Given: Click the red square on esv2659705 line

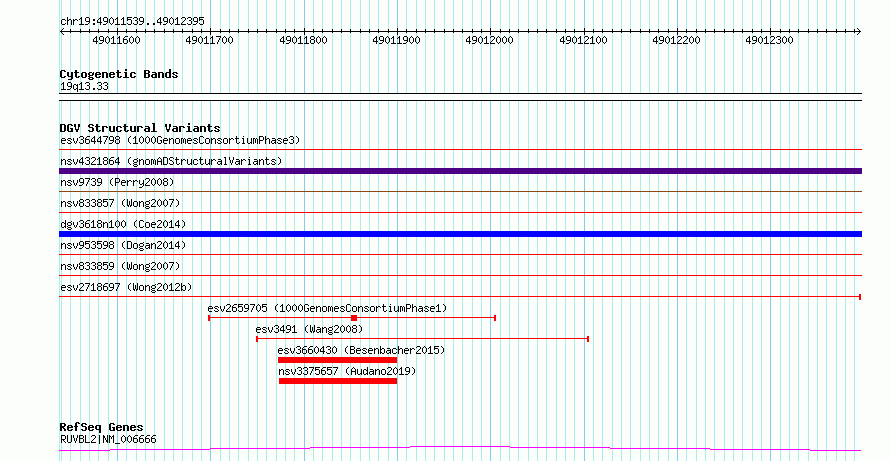Looking at the screenshot, I should pos(354,318).
